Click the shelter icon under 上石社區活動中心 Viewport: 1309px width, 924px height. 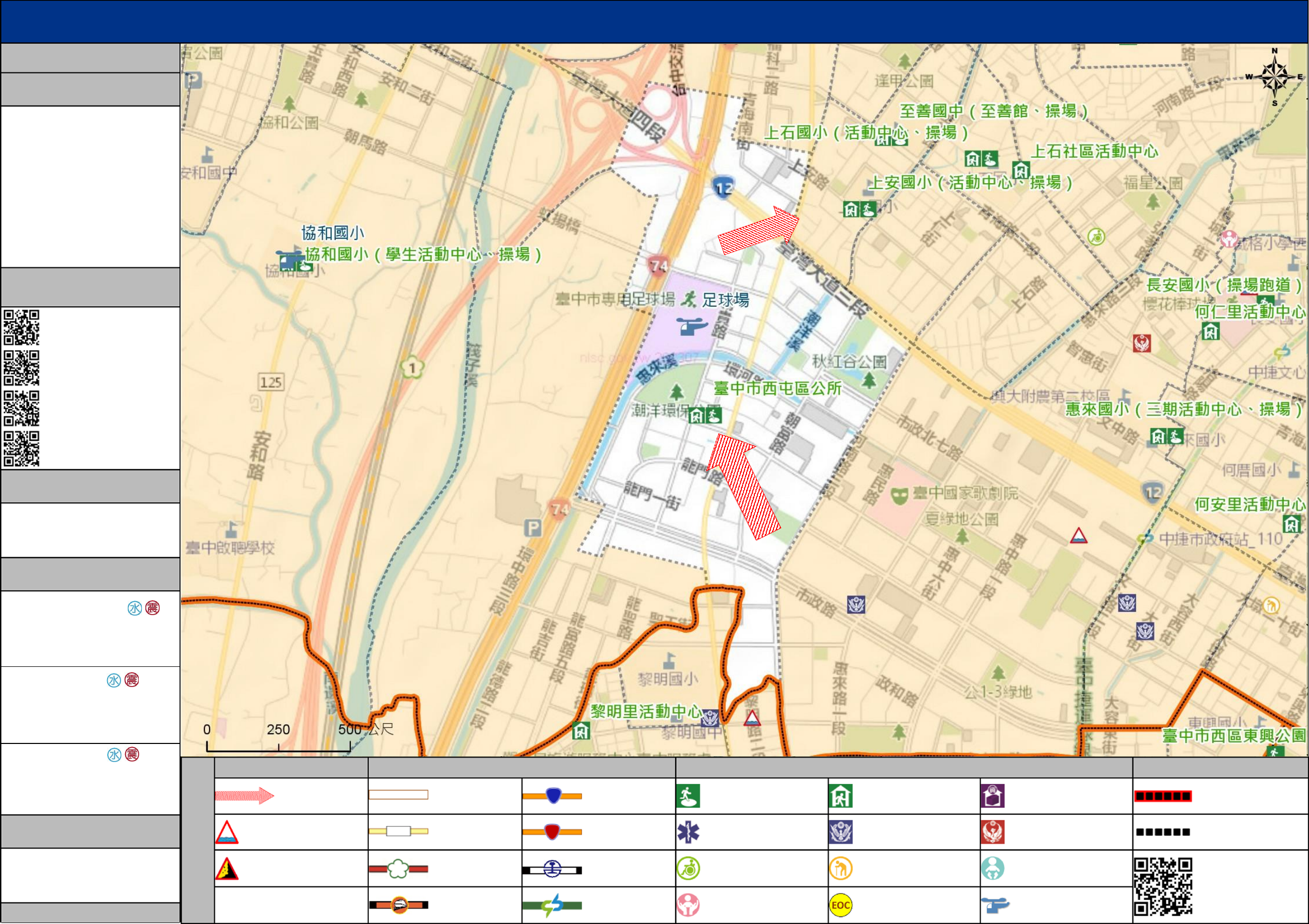coord(1020,170)
